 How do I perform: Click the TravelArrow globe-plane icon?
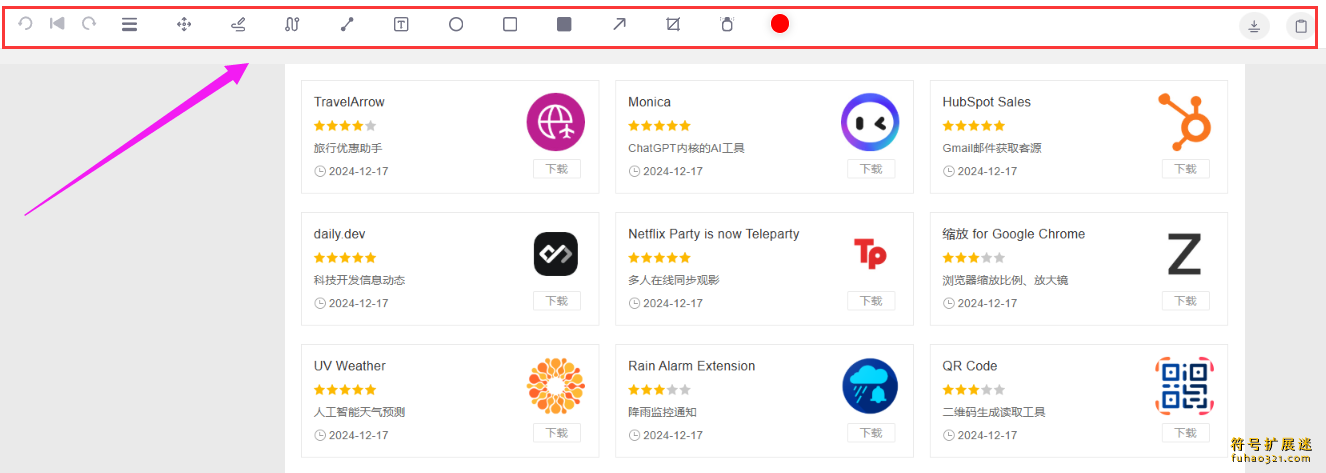point(556,122)
